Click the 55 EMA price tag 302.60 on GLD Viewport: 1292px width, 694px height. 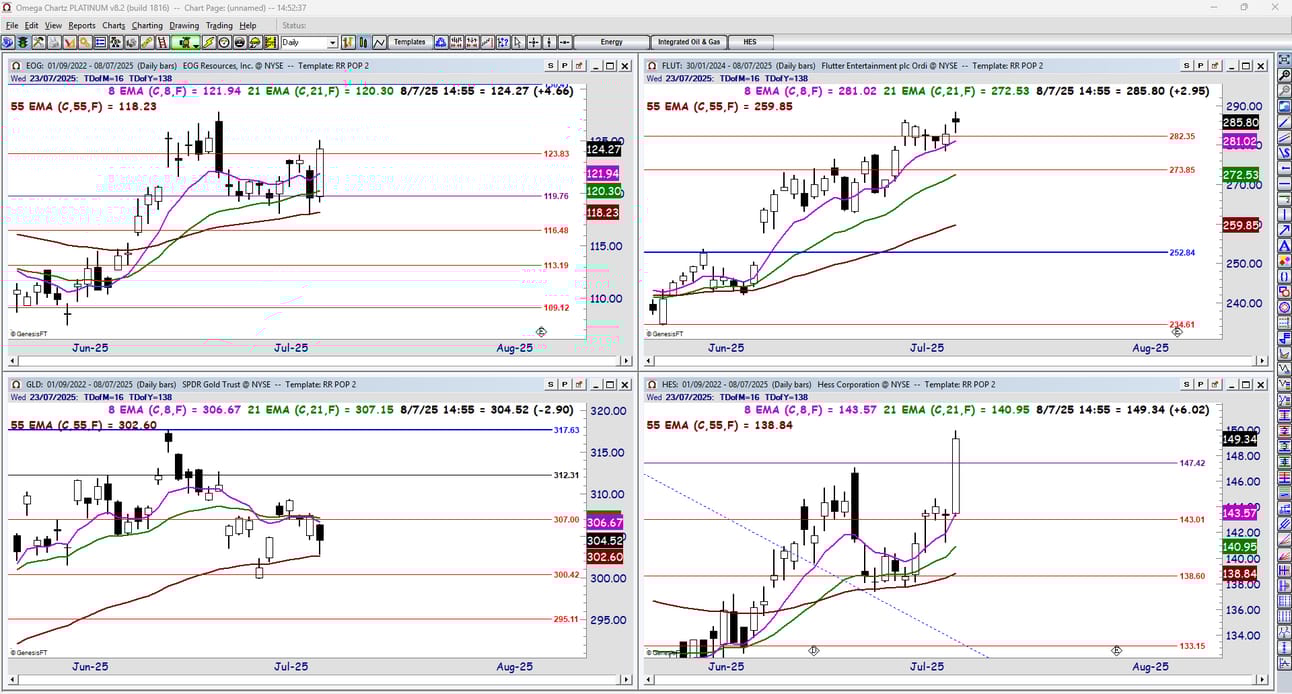(x=603, y=557)
